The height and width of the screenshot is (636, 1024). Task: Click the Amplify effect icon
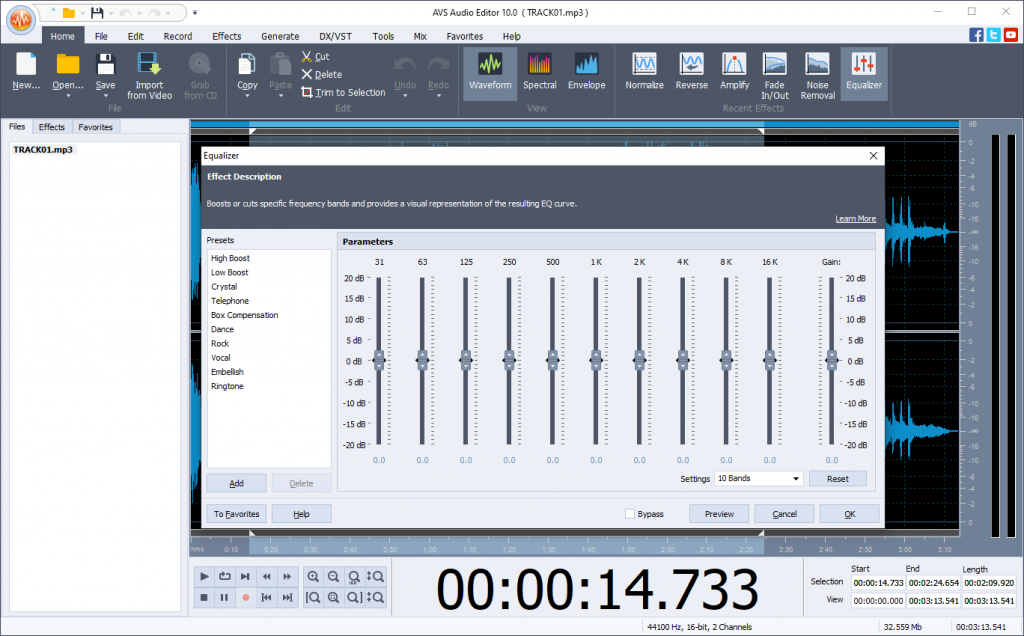(734, 73)
